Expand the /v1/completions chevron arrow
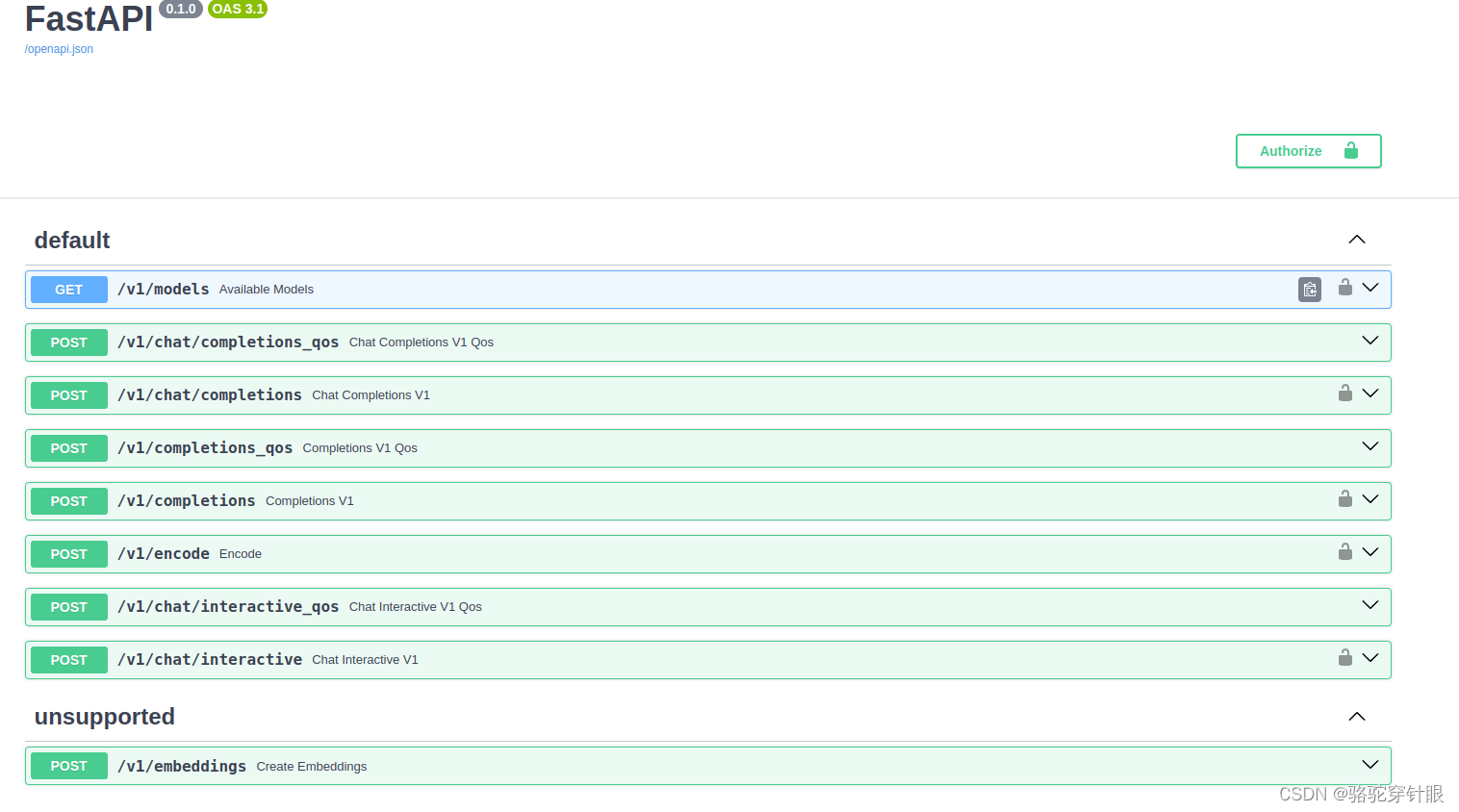This screenshot has width=1459, height=812. click(x=1370, y=499)
